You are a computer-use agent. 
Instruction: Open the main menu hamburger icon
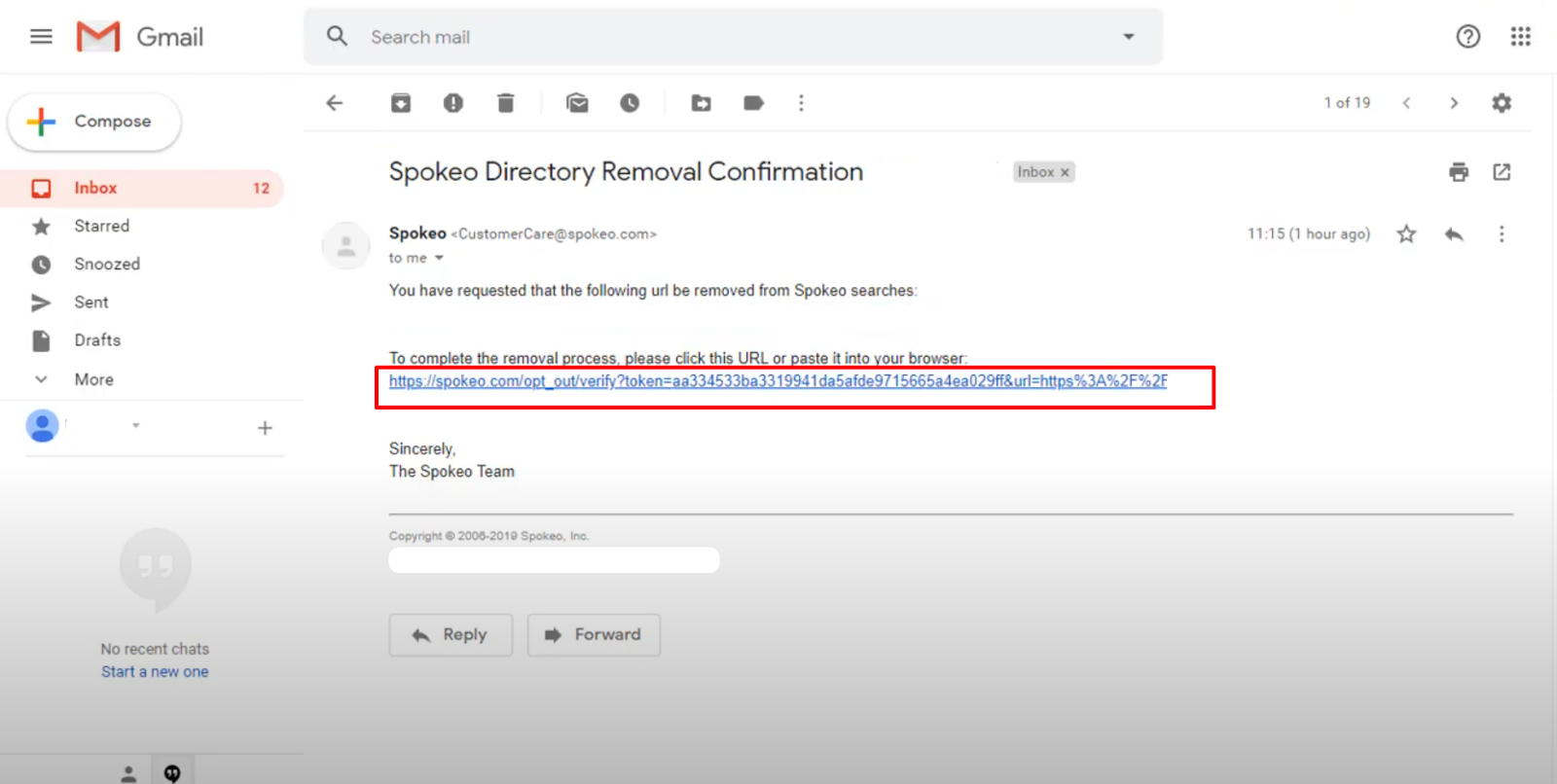[41, 37]
